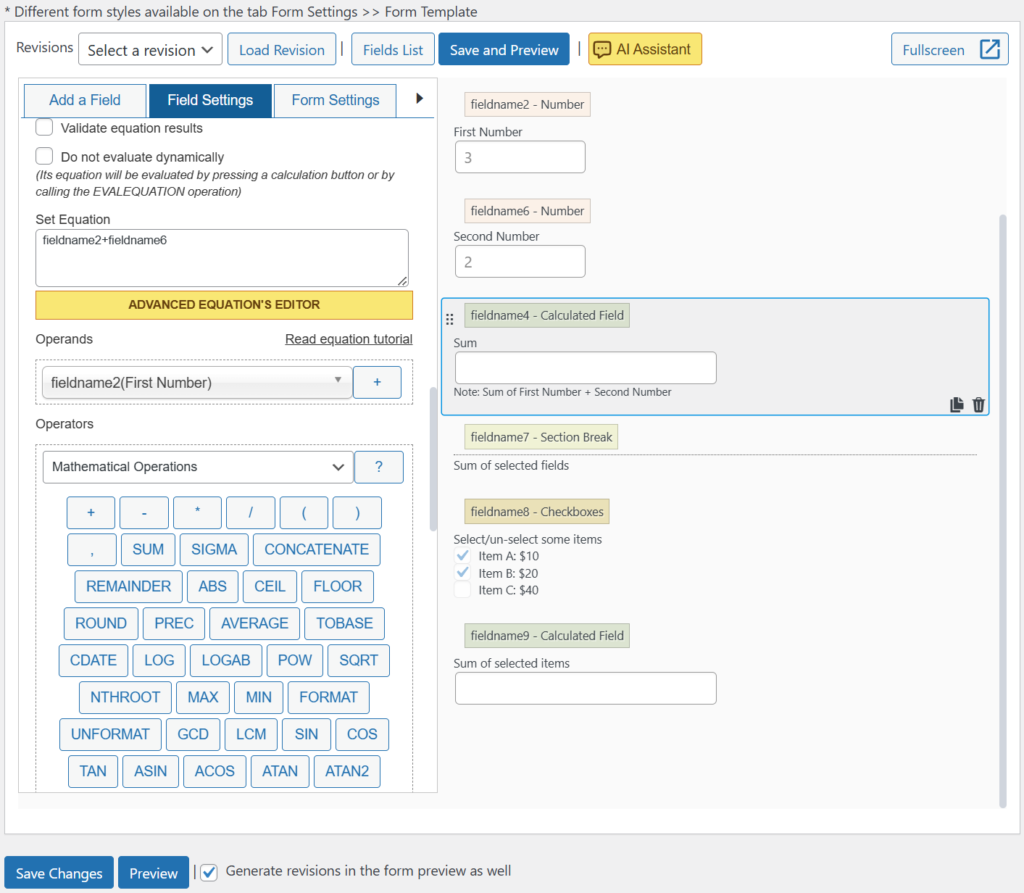Select the fieldname8 Checkboxes label

coord(537,511)
